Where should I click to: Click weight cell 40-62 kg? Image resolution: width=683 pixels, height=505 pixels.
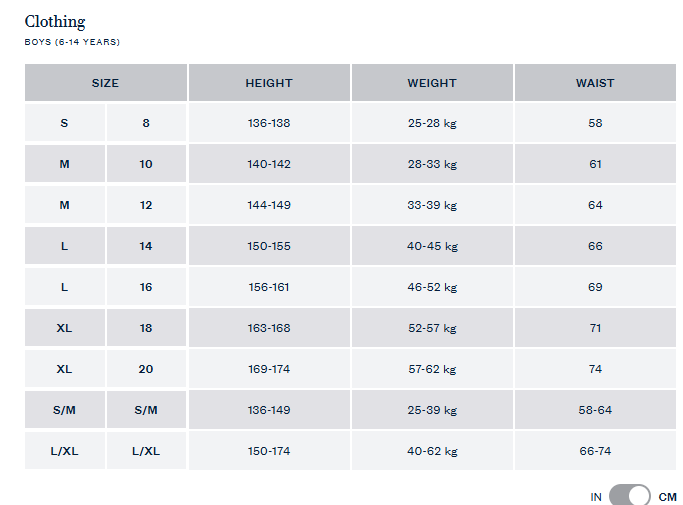pyautogui.click(x=432, y=451)
